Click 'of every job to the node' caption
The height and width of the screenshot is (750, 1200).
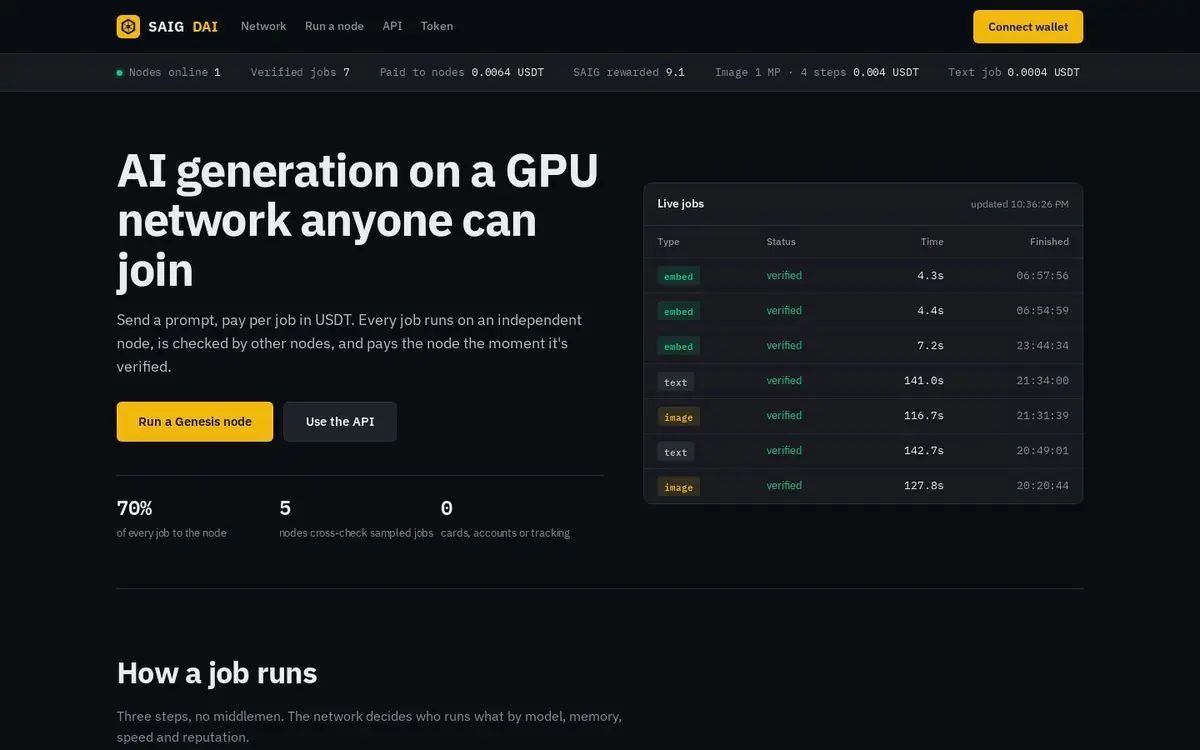point(172,534)
